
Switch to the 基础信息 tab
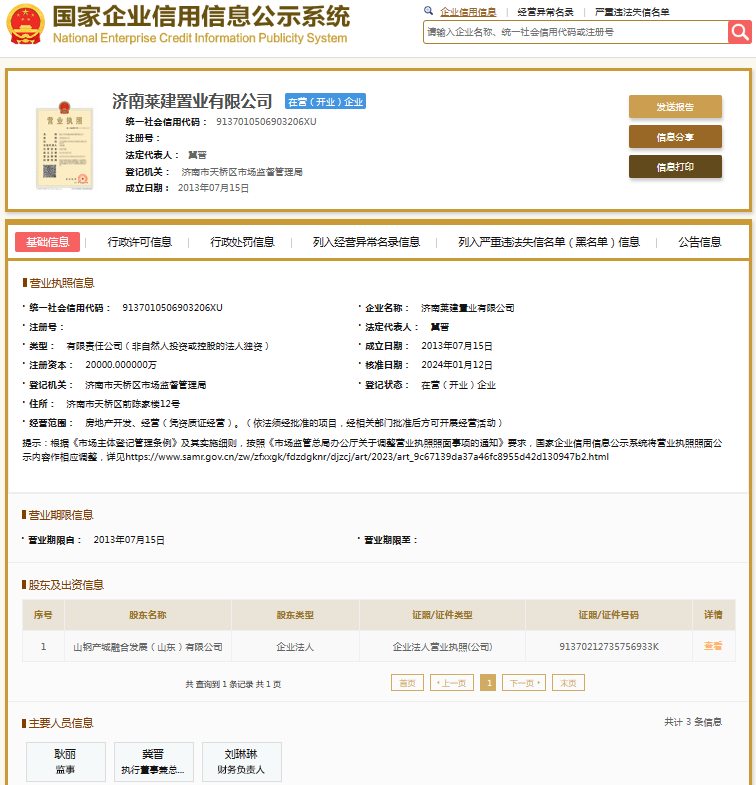(x=48, y=242)
